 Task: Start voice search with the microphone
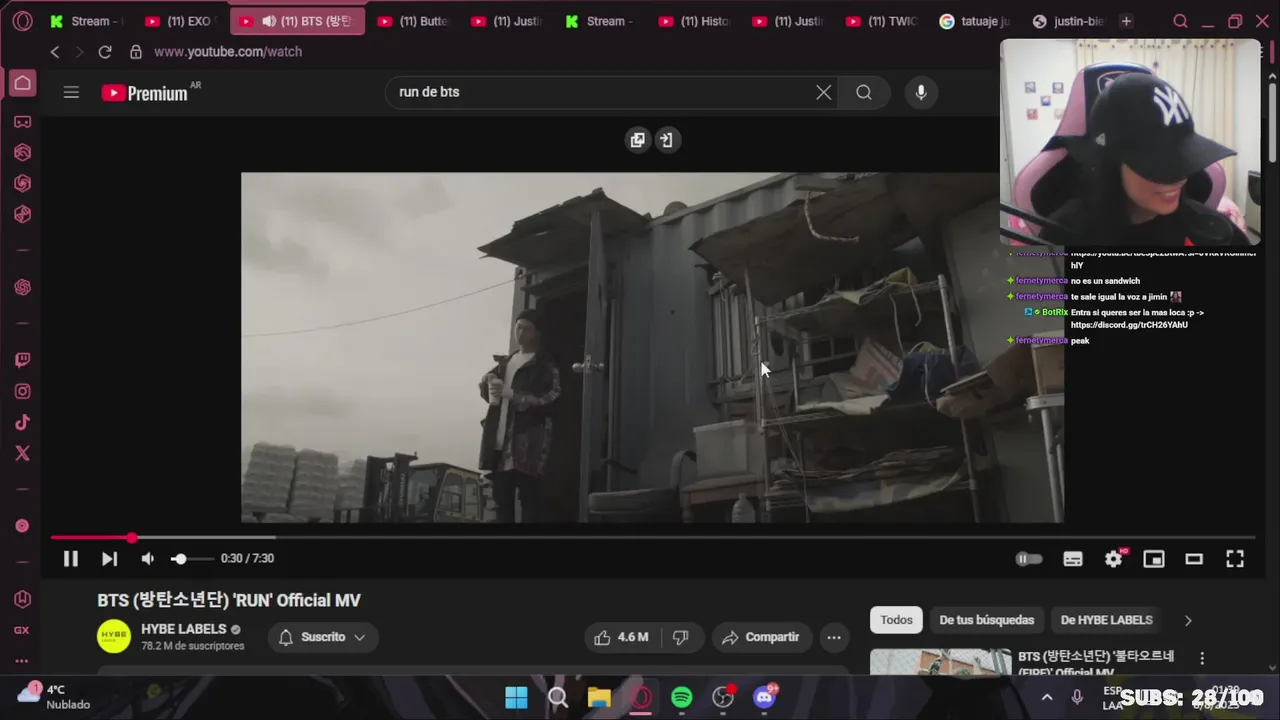[921, 92]
